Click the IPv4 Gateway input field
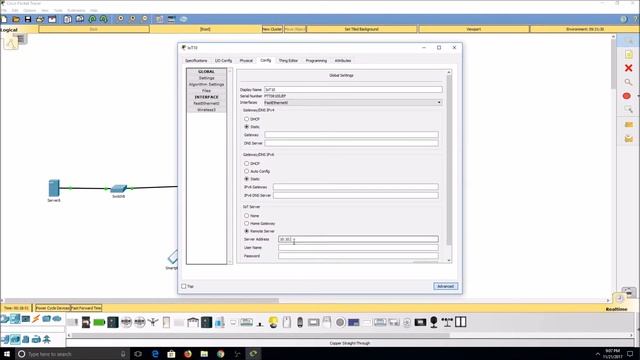The width and height of the screenshot is (640, 360). [x=351, y=134]
